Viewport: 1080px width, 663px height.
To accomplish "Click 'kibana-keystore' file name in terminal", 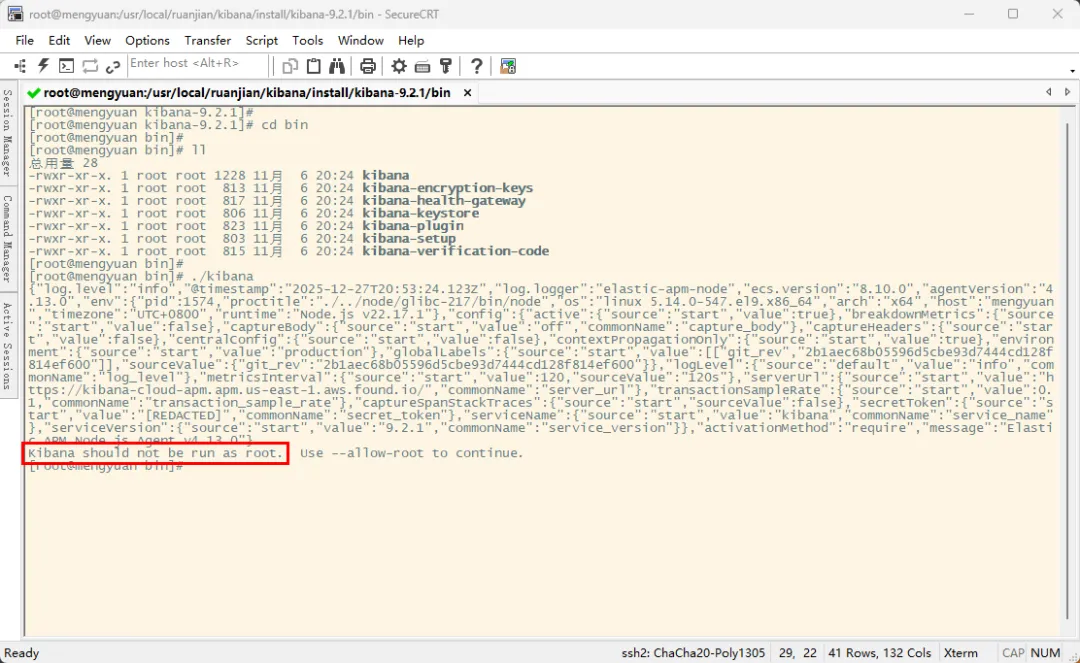I will (420, 213).
